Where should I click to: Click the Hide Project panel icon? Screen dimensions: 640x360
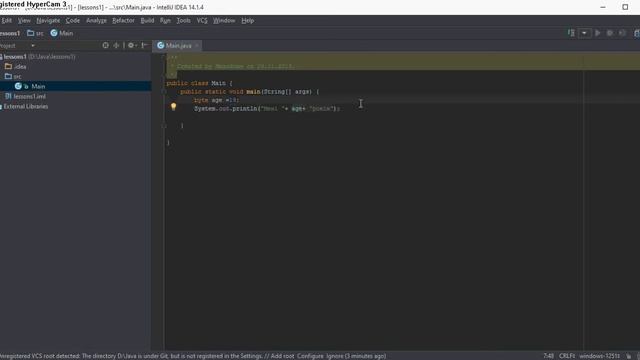pyautogui.click(x=144, y=45)
